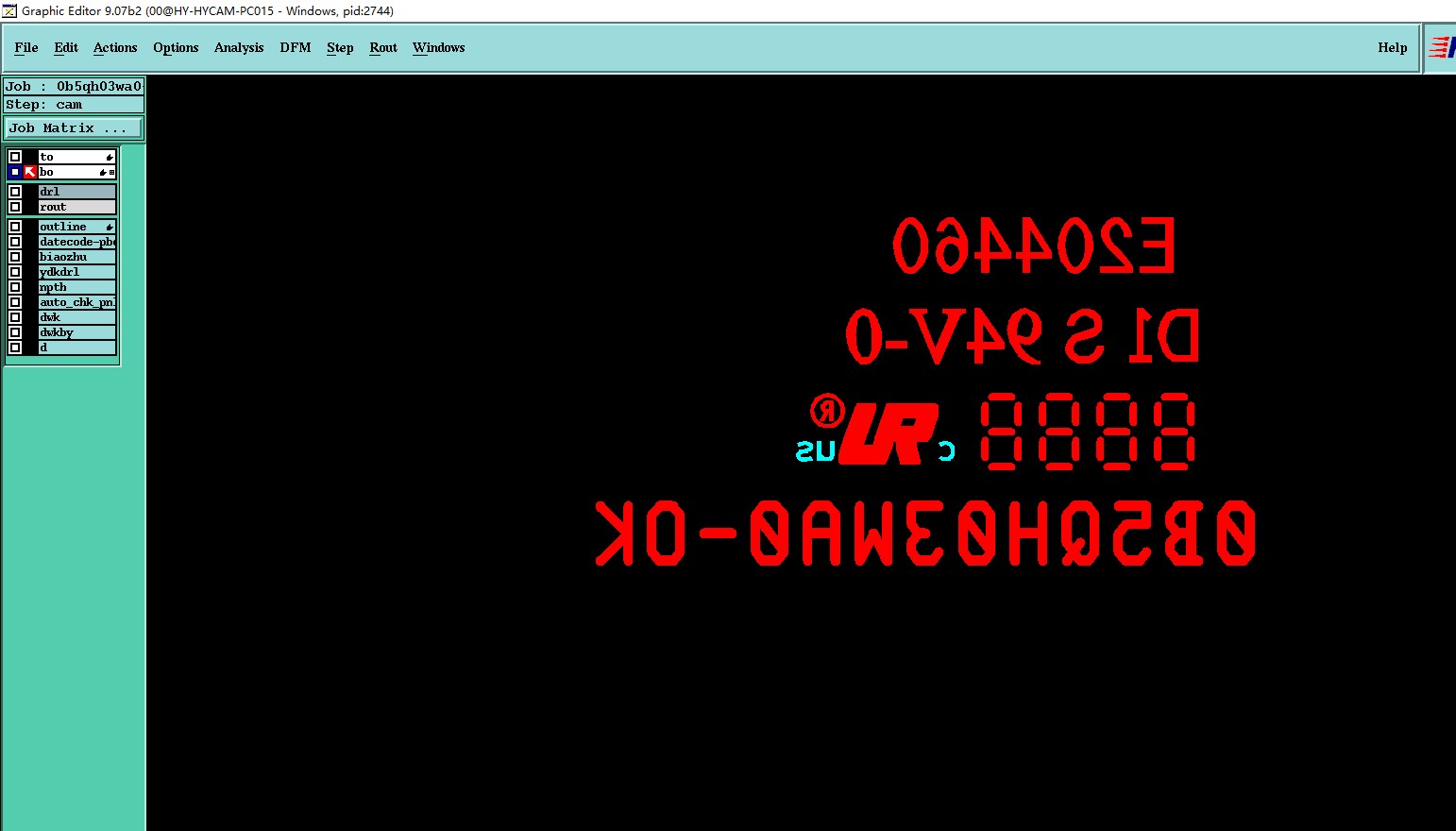The height and width of the screenshot is (831, 1456).
Task: Click the cyan 'us' mark near UL logo
Action: point(817,451)
